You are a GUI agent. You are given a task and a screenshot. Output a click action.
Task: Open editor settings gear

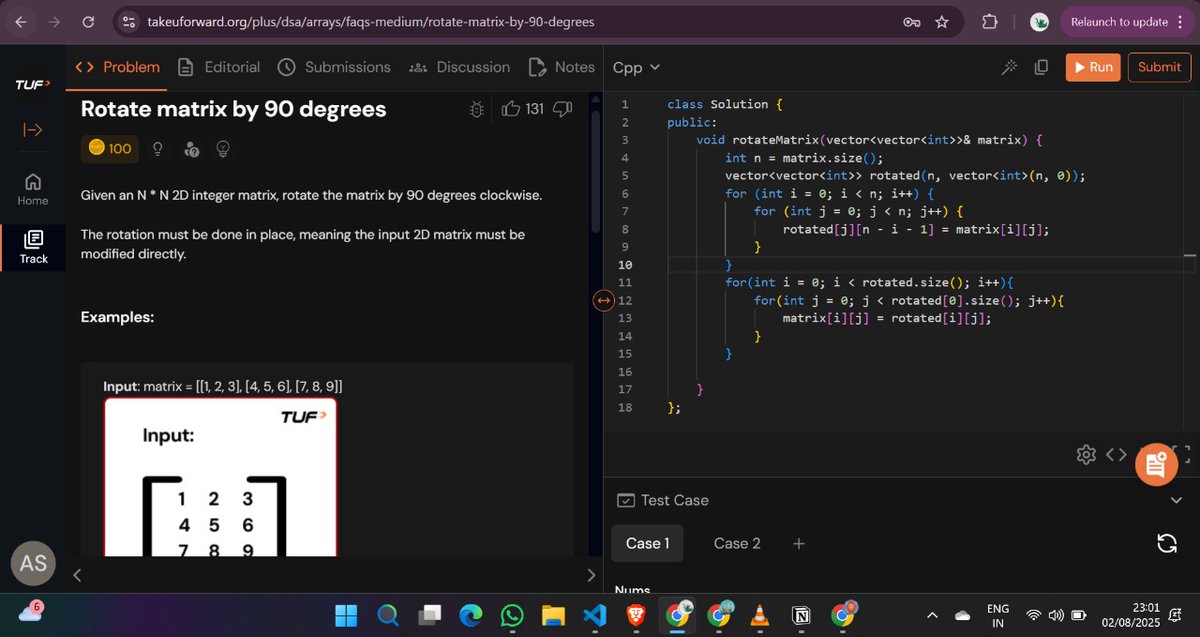click(x=1086, y=455)
